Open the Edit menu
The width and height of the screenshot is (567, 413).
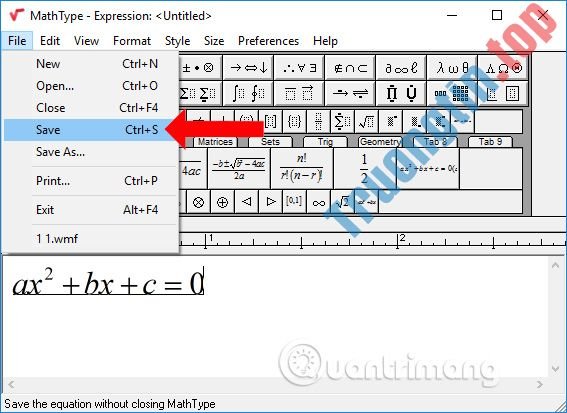coord(50,41)
